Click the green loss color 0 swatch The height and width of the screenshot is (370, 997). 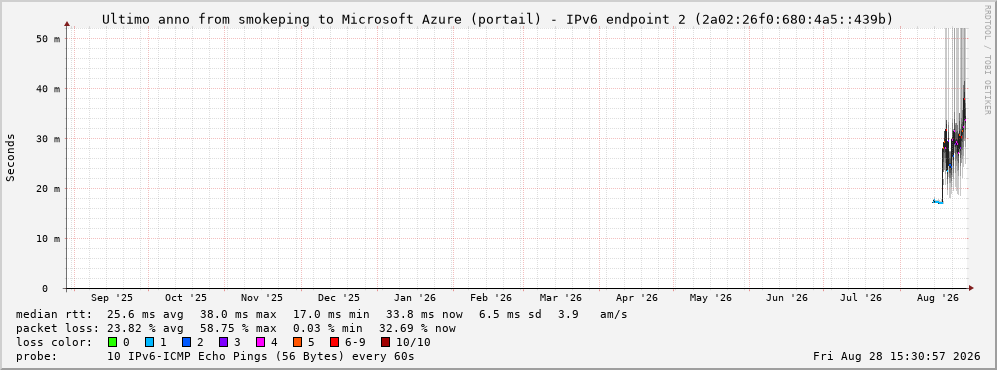(x=113, y=342)
